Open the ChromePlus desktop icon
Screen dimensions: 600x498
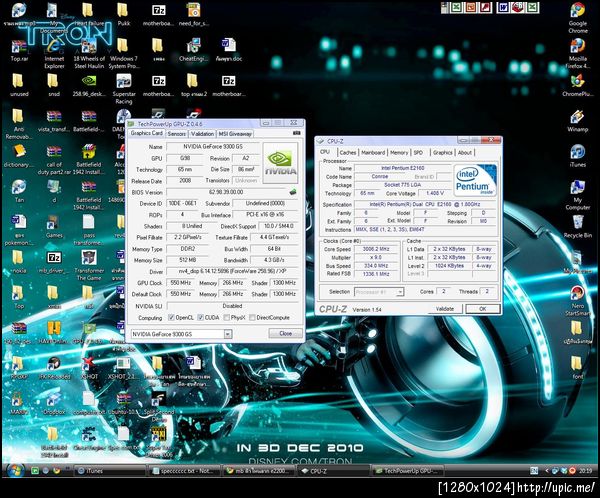577,85
